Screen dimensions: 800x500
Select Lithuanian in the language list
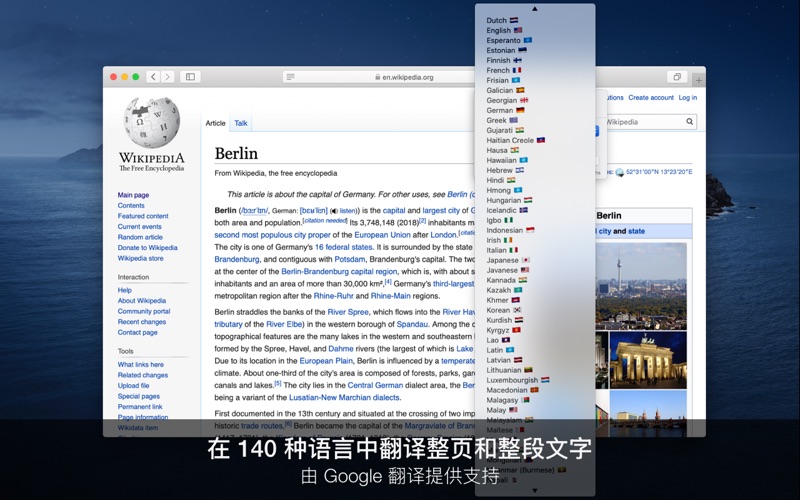pos(509,370)
